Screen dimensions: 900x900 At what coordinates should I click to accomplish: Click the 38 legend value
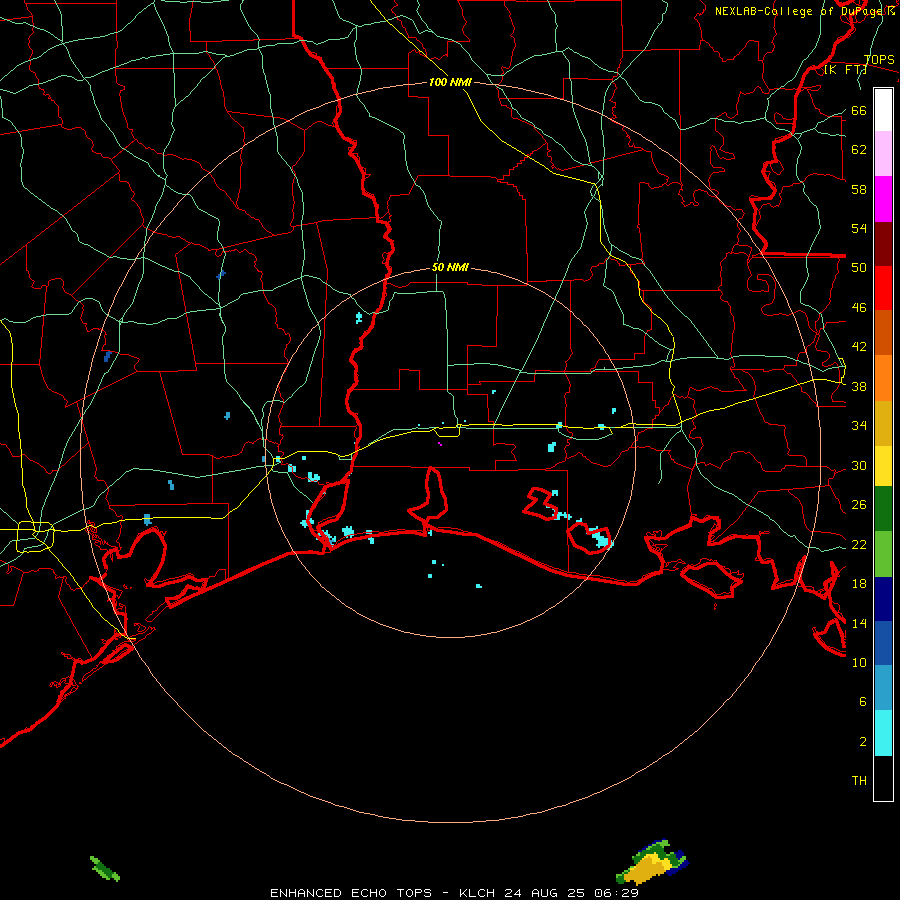point(859,386)
